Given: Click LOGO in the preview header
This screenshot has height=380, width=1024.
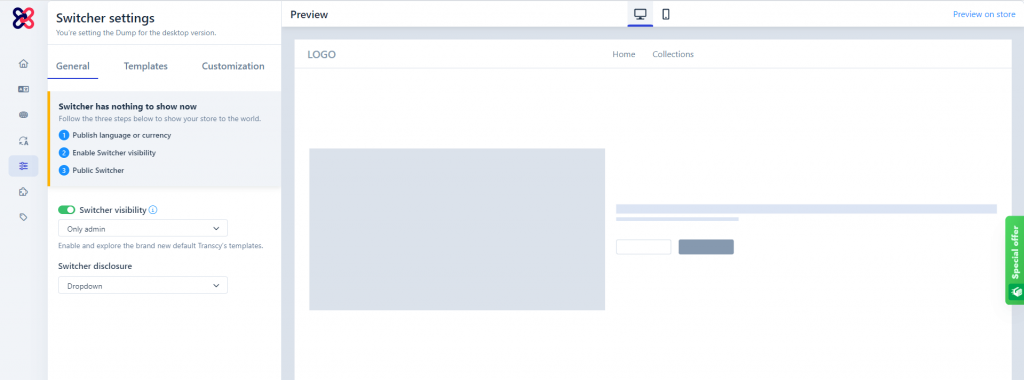Looking at the screenshot, I should (x=321, y=55).
